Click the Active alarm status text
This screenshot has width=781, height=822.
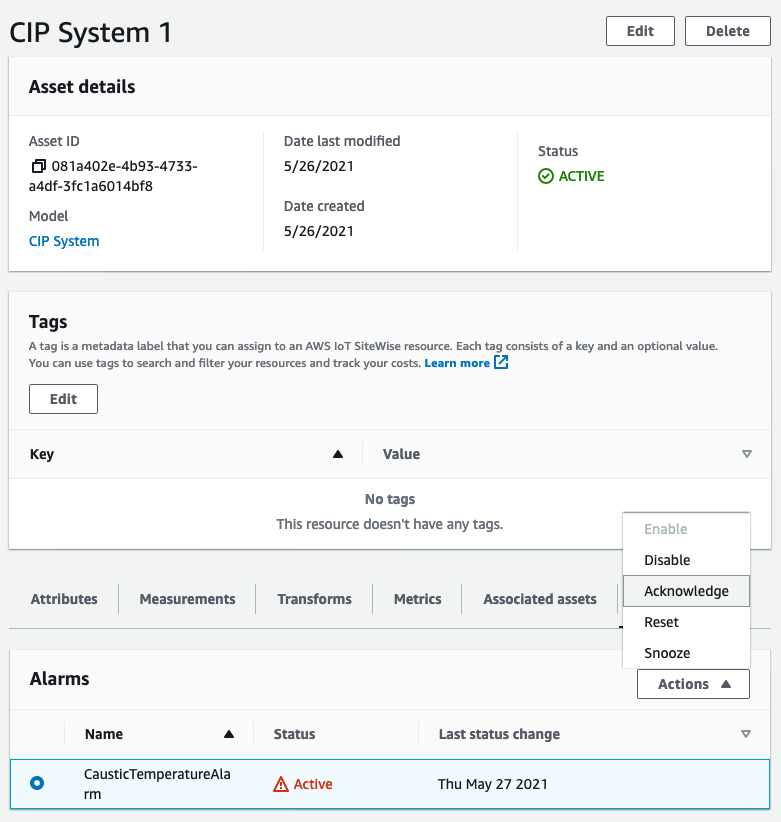pyautogui.click(x=313, y=784)
